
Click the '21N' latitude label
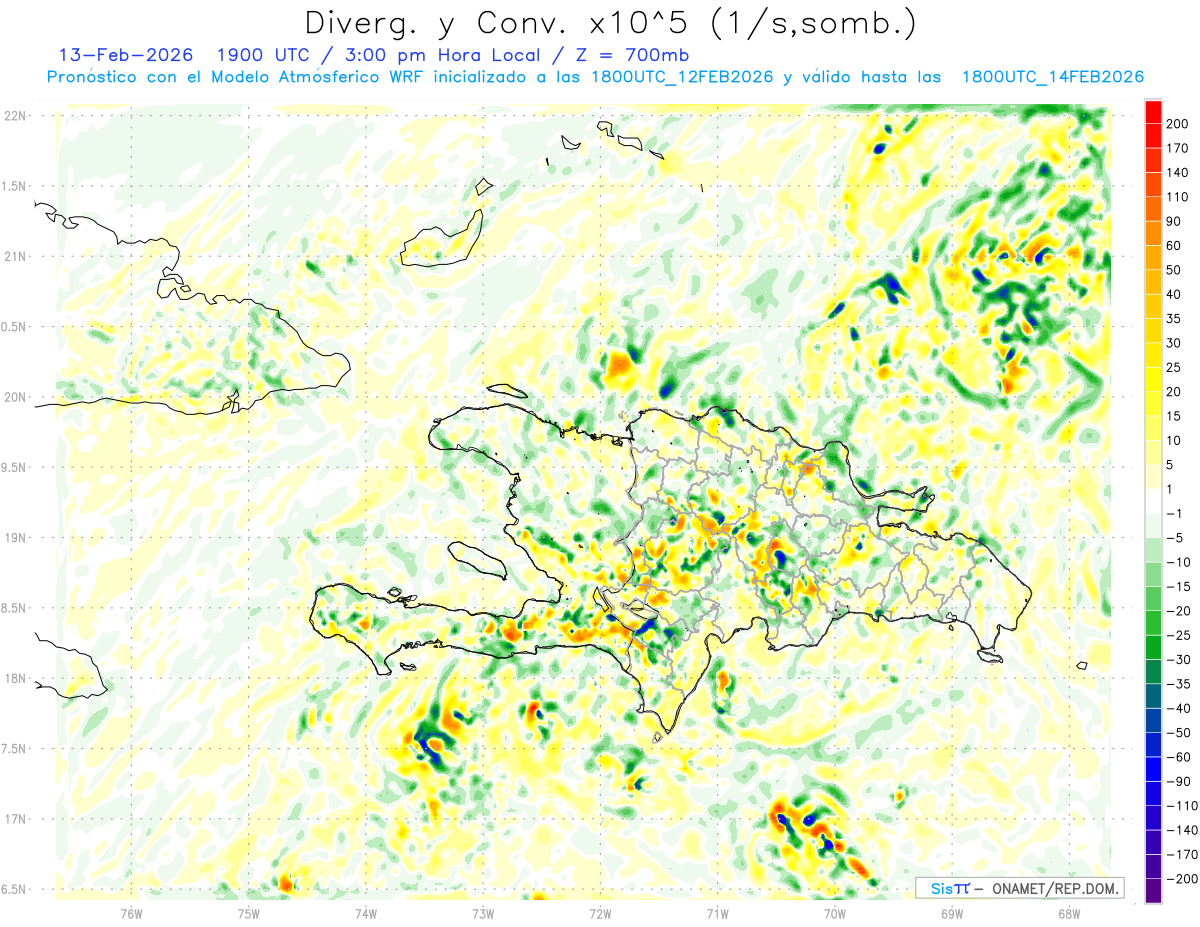click(15, 256)
